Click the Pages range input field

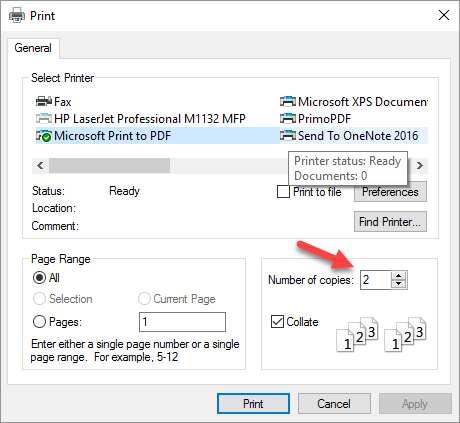[x=182, y=322]
